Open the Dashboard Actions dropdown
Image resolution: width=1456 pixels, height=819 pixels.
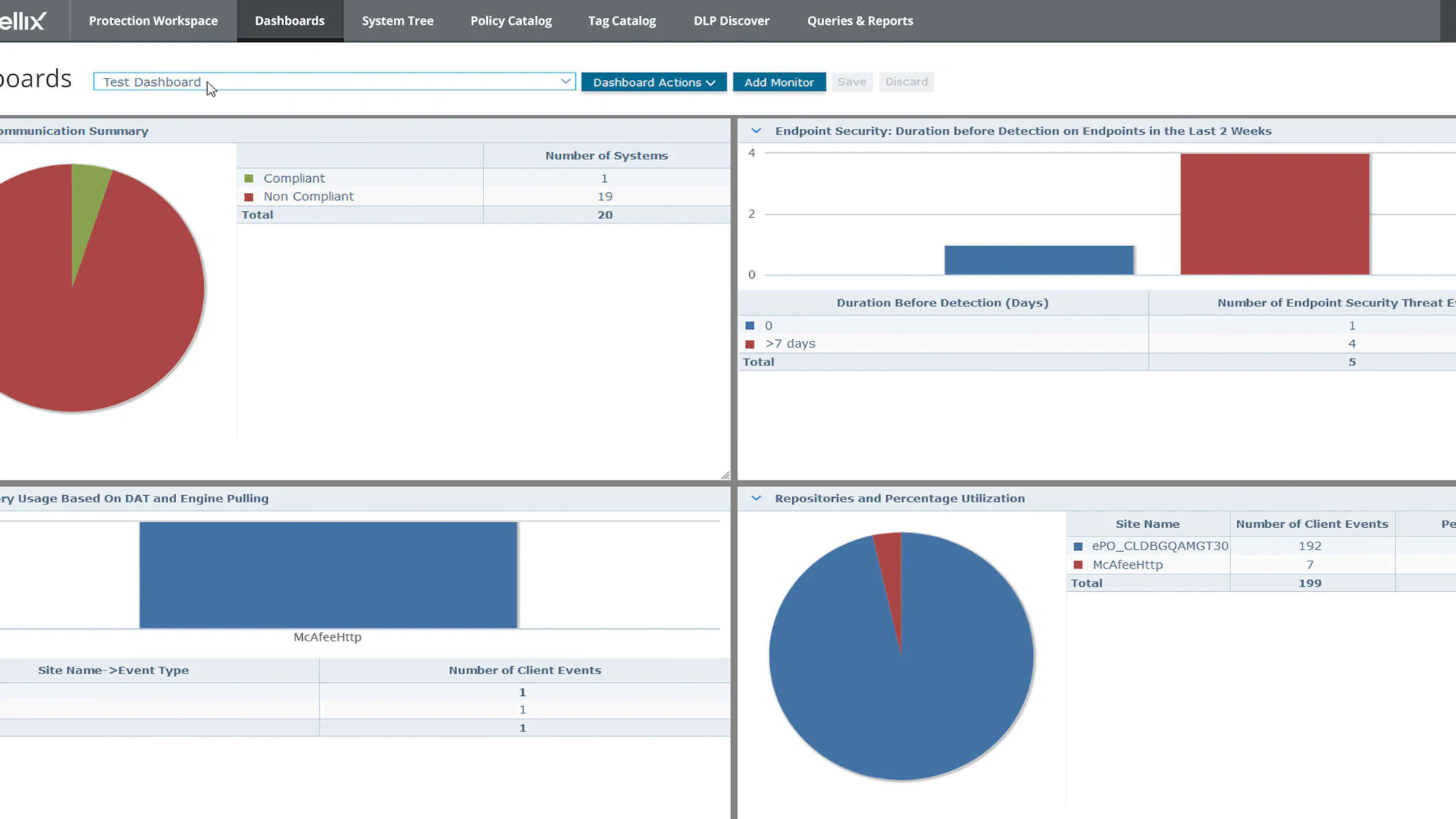653,82
